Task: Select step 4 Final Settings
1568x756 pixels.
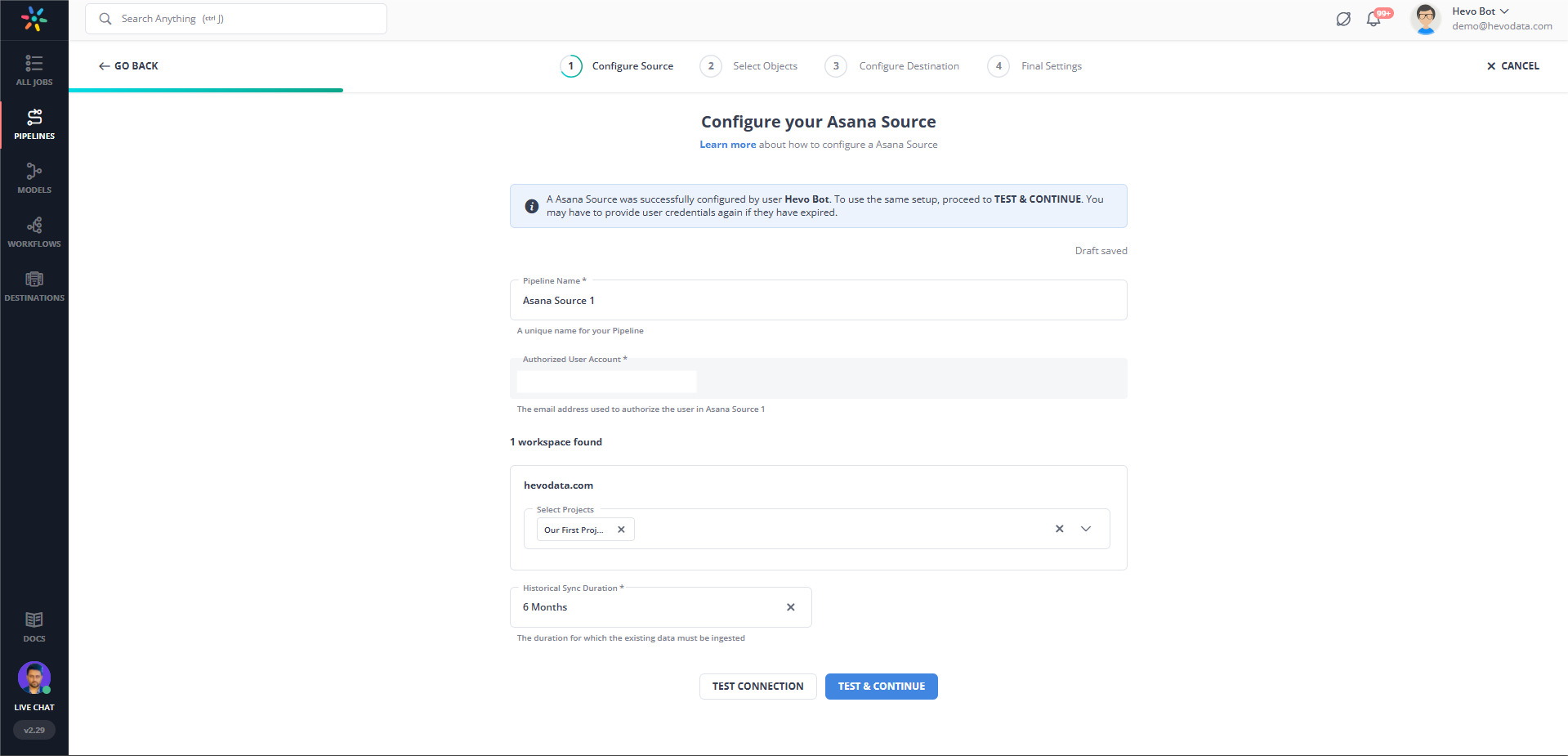Action: coord(1034,66)
